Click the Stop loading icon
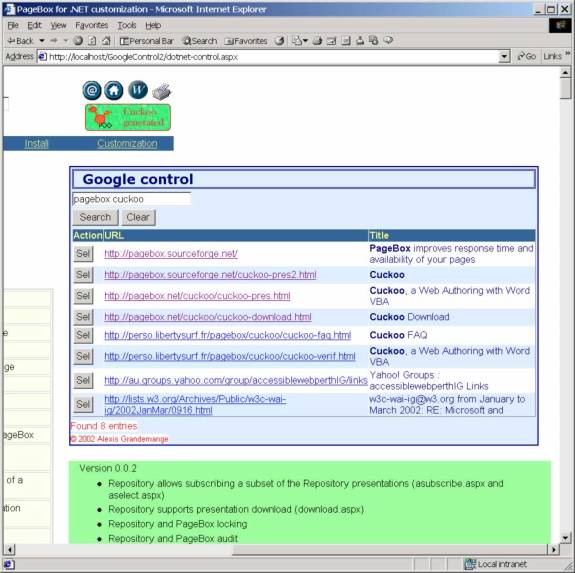Screen dimensions: 575x573 click(x=78, y=41)
